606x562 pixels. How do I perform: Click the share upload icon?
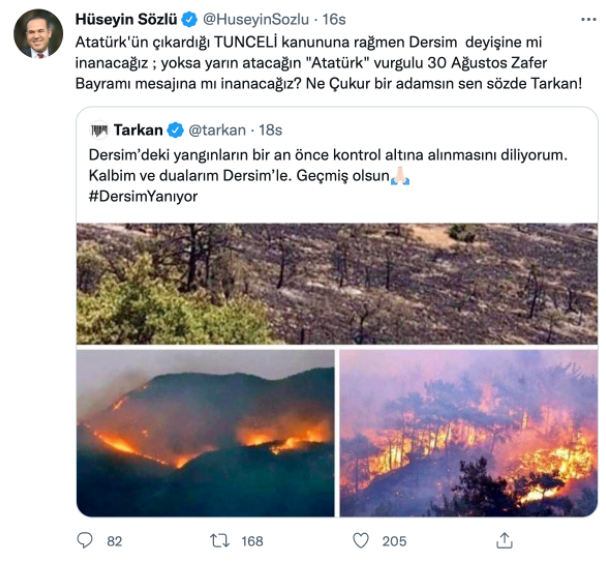504,540
